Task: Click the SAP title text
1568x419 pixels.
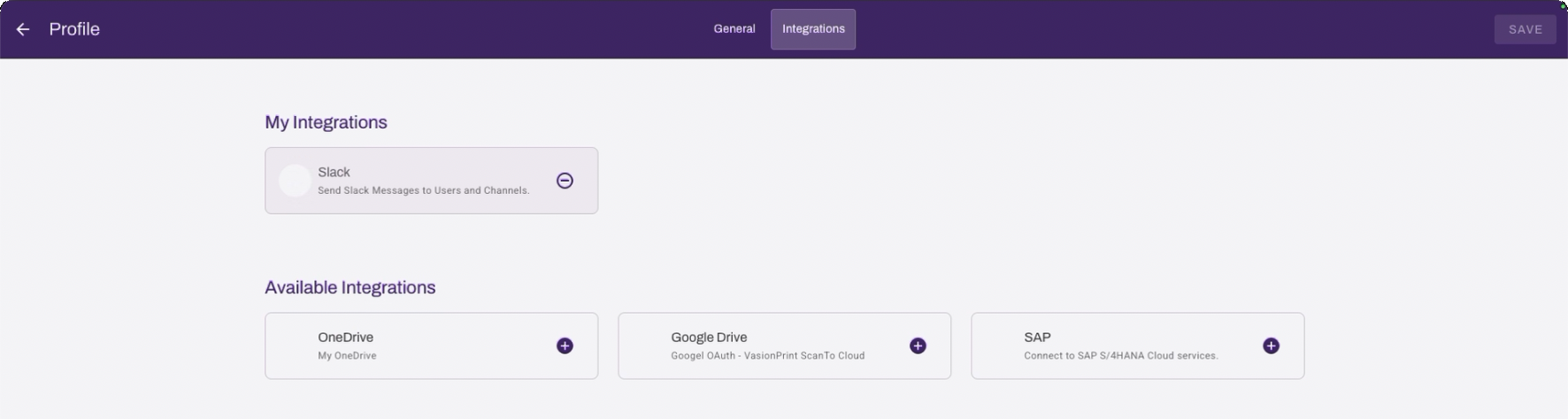Action: point(1037,338)
